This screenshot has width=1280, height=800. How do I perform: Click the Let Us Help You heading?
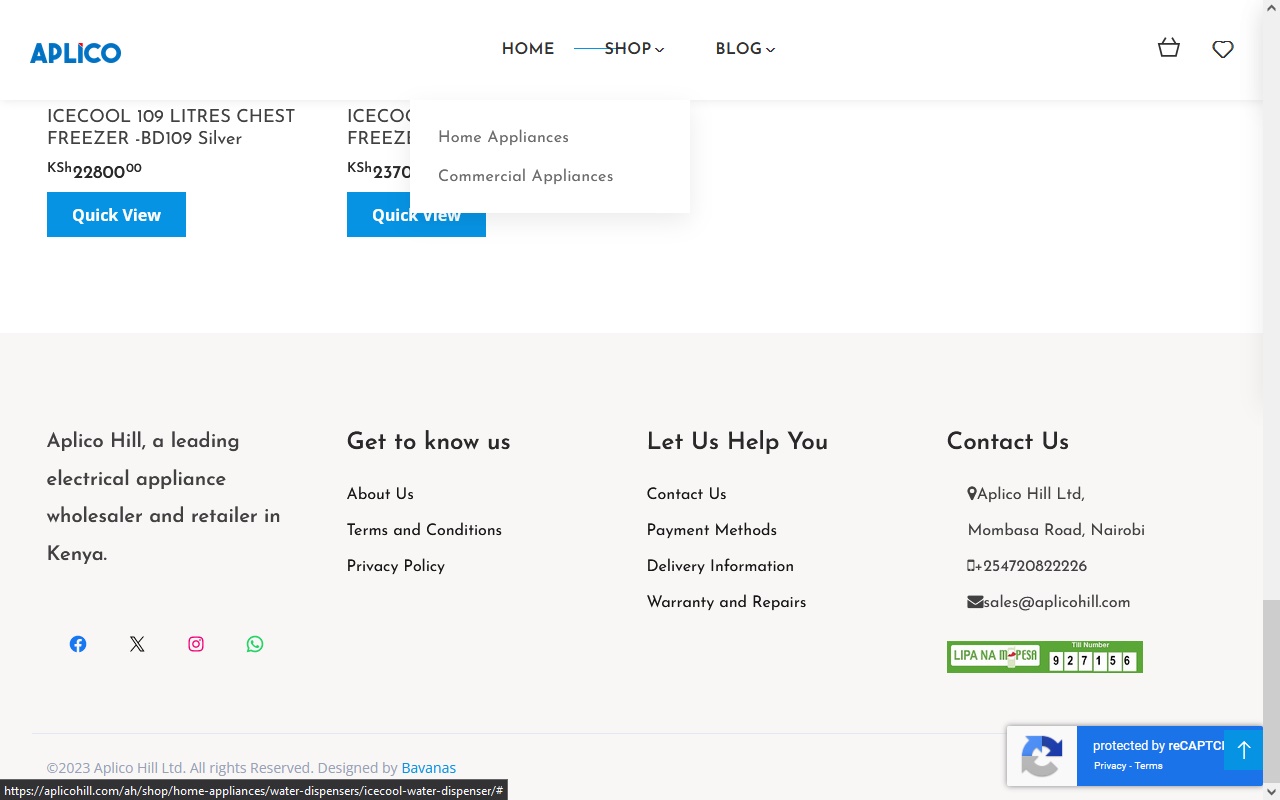[737, 441]
